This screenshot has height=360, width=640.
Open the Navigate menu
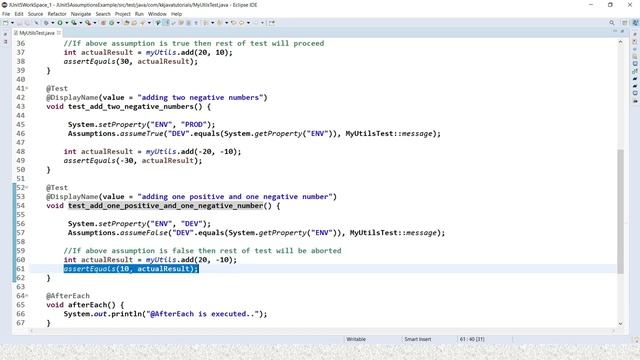pyautogui.click(x=81, y=14)
